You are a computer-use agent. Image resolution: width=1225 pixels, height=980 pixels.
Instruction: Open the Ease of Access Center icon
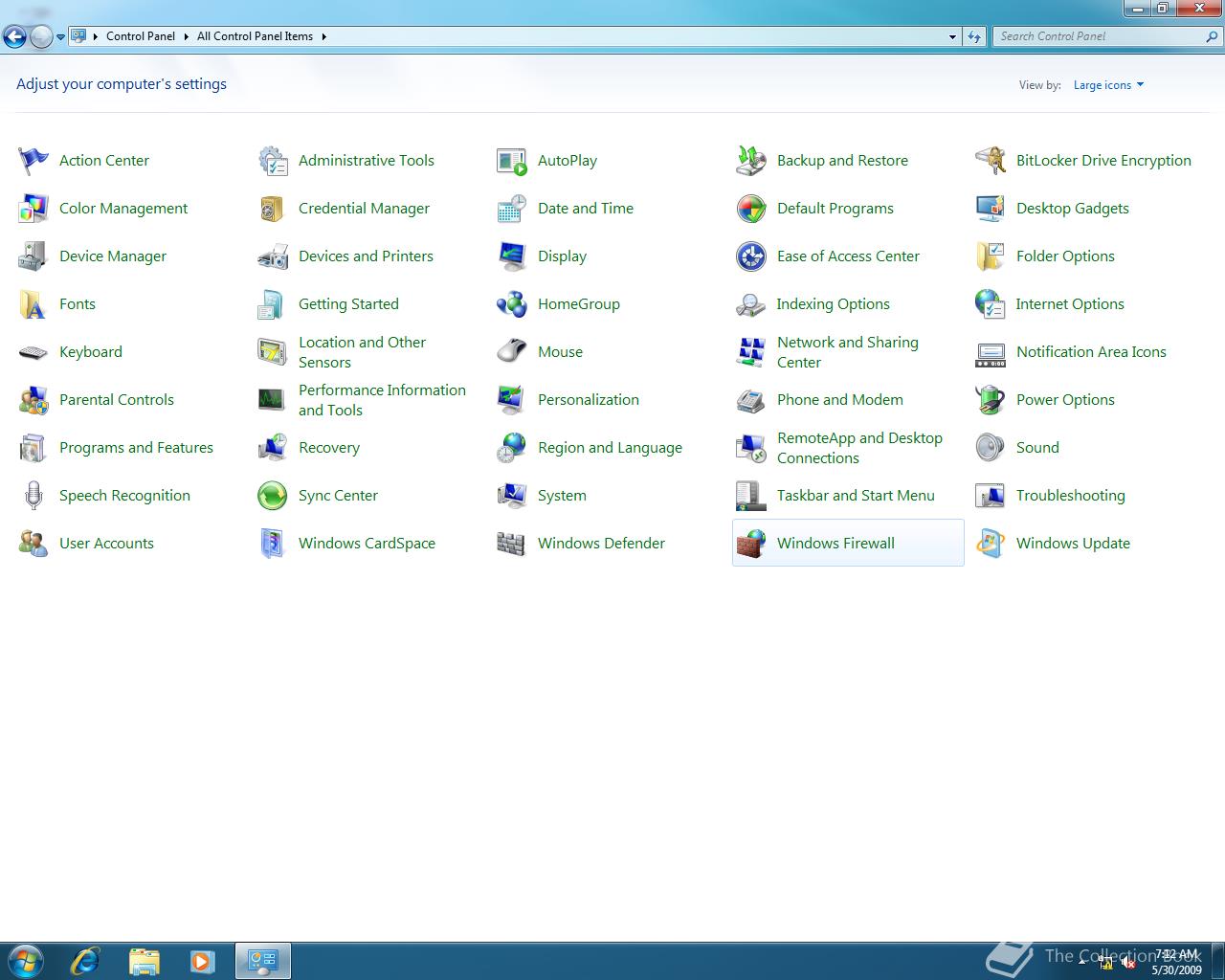click(x=751, y=256)
